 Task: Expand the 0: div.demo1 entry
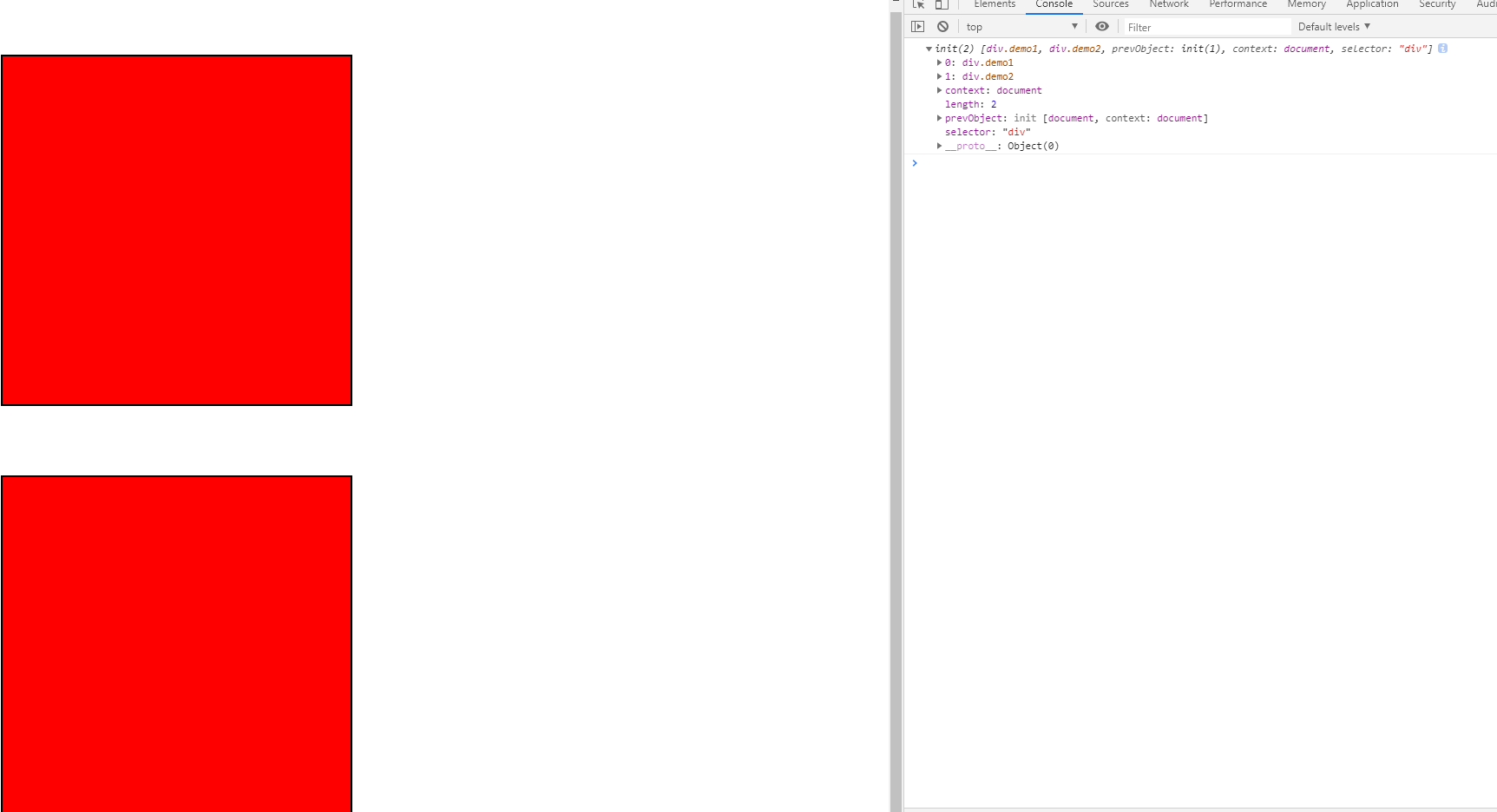(939, 62)
